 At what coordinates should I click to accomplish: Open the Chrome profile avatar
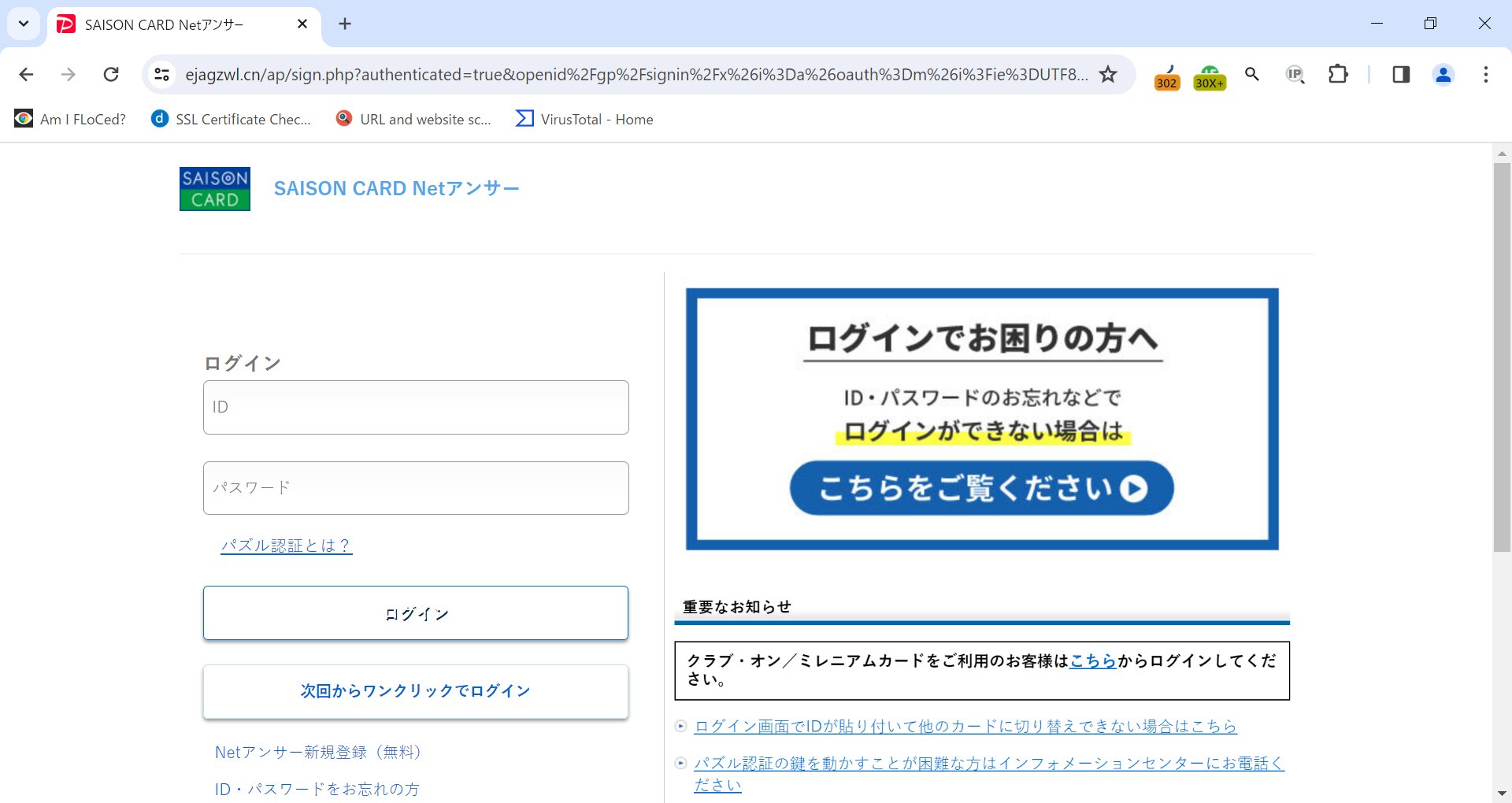point(1443,75)
